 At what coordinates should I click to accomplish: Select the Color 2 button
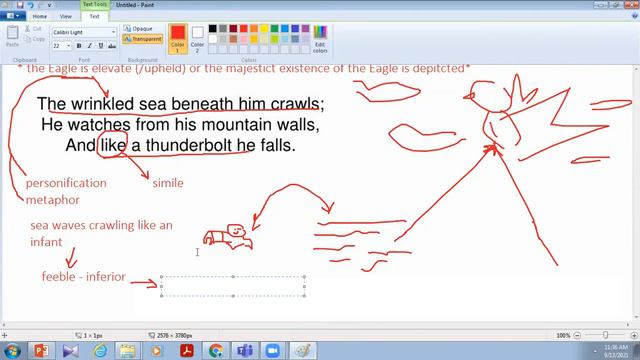click(x=197, y=39)
